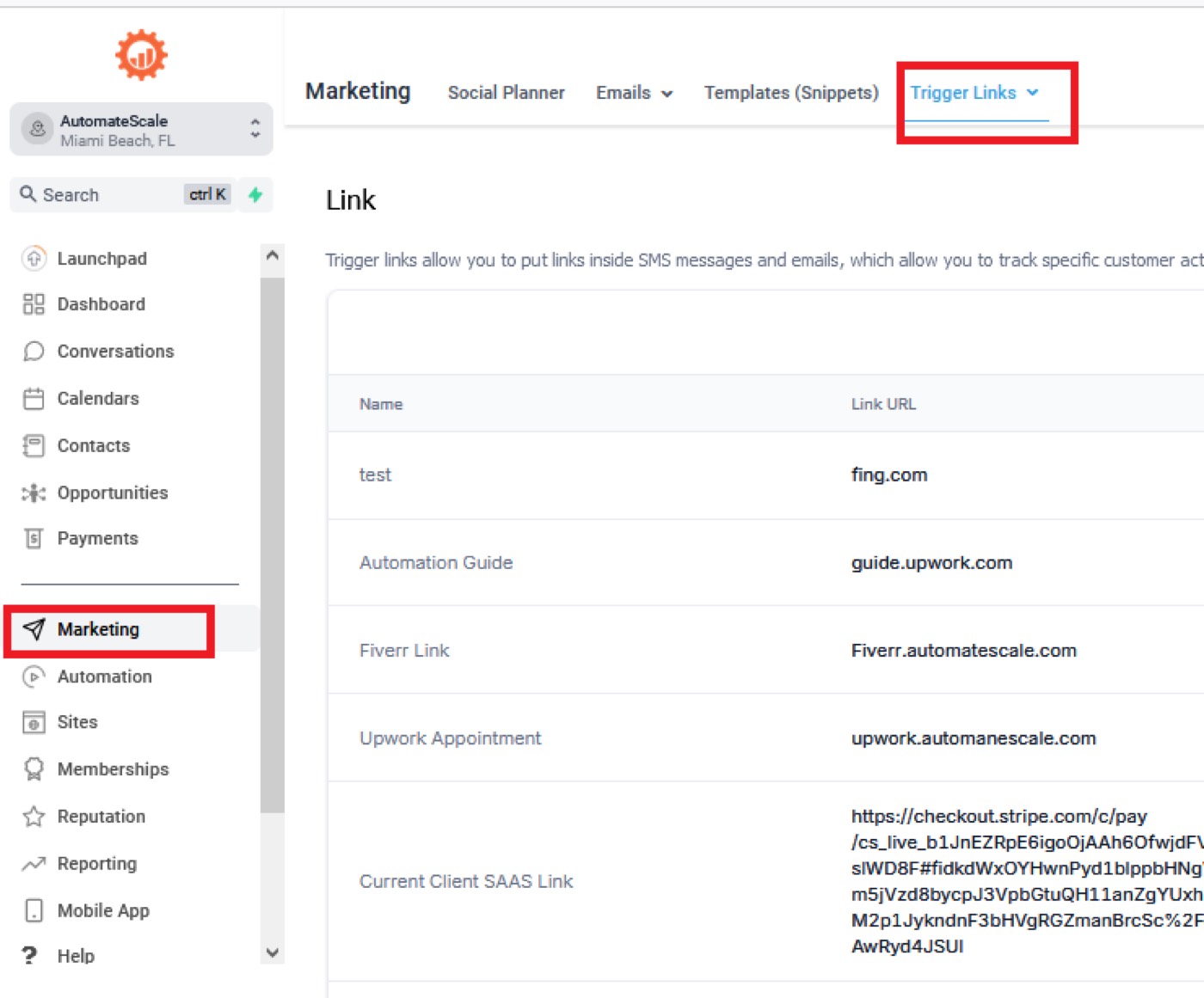Click the Marketing page heading
Image resolution: width=1204 pixels, height=998 pixels.
click(x=358, y=91)
